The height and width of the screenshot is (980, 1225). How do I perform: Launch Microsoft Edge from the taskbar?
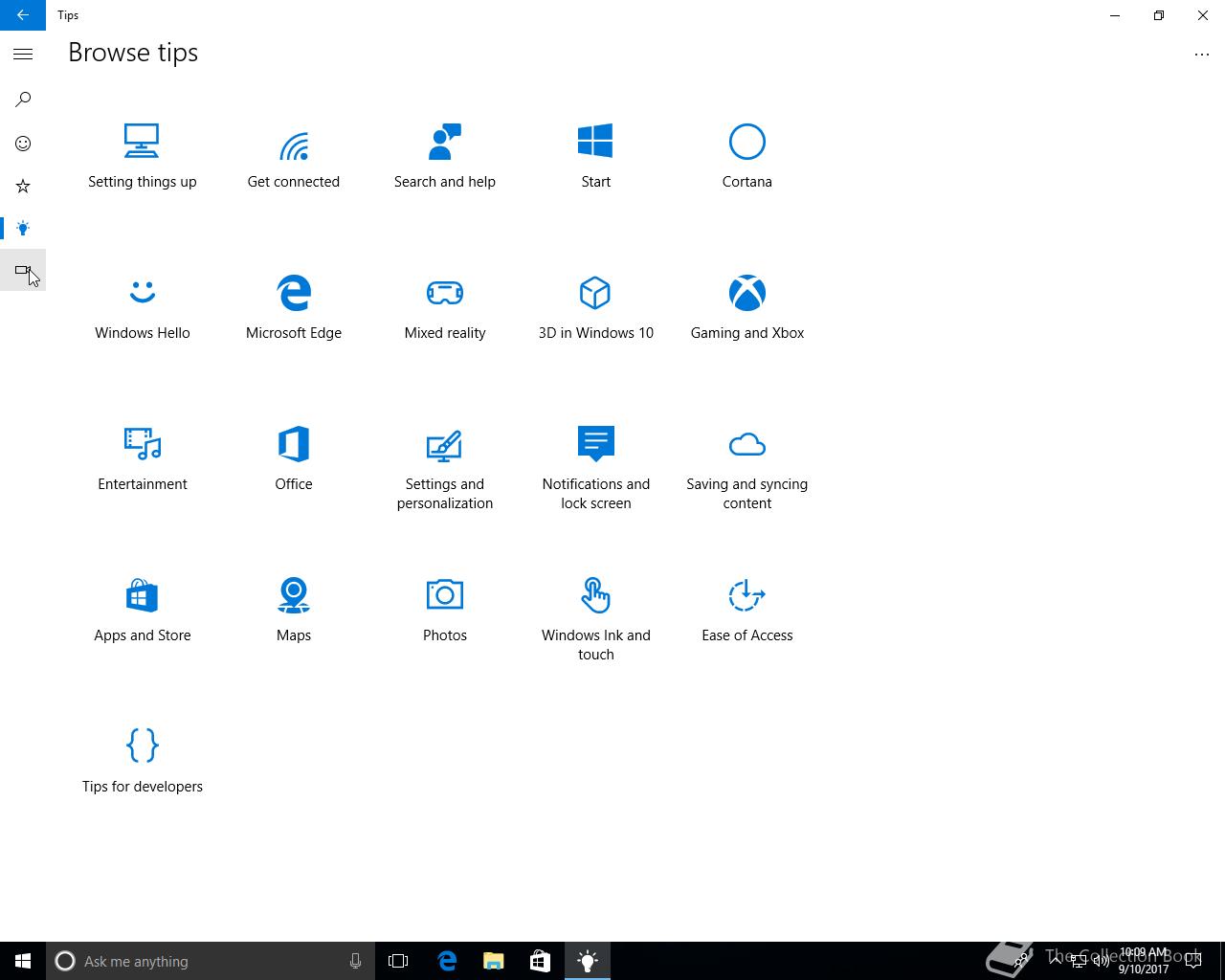tap(447, 961)
